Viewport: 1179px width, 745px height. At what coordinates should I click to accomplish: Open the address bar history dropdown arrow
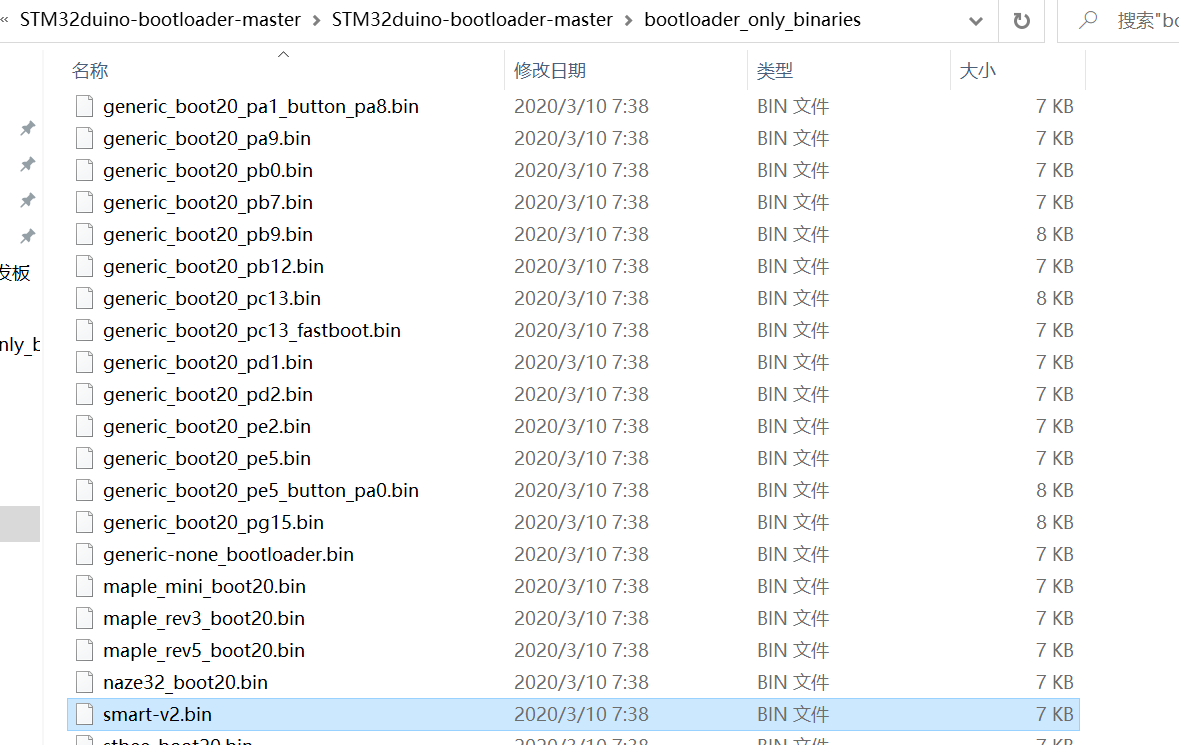pyautogui.click(x=975, y=20)
